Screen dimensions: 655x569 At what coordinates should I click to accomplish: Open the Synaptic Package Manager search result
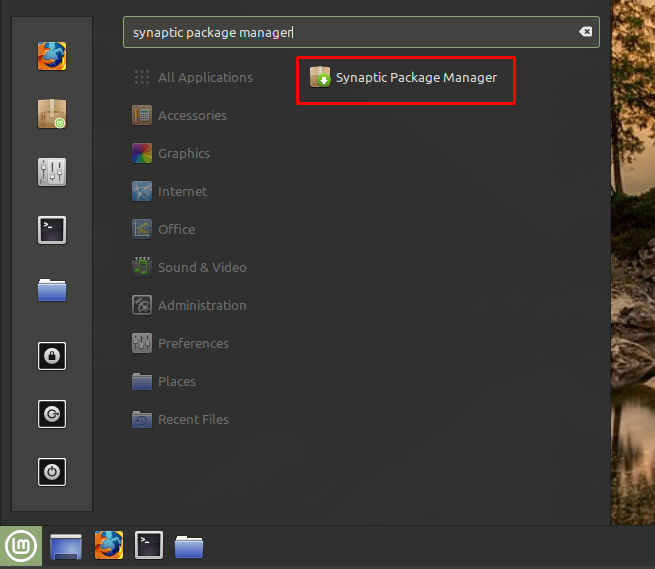click(404, 78)
